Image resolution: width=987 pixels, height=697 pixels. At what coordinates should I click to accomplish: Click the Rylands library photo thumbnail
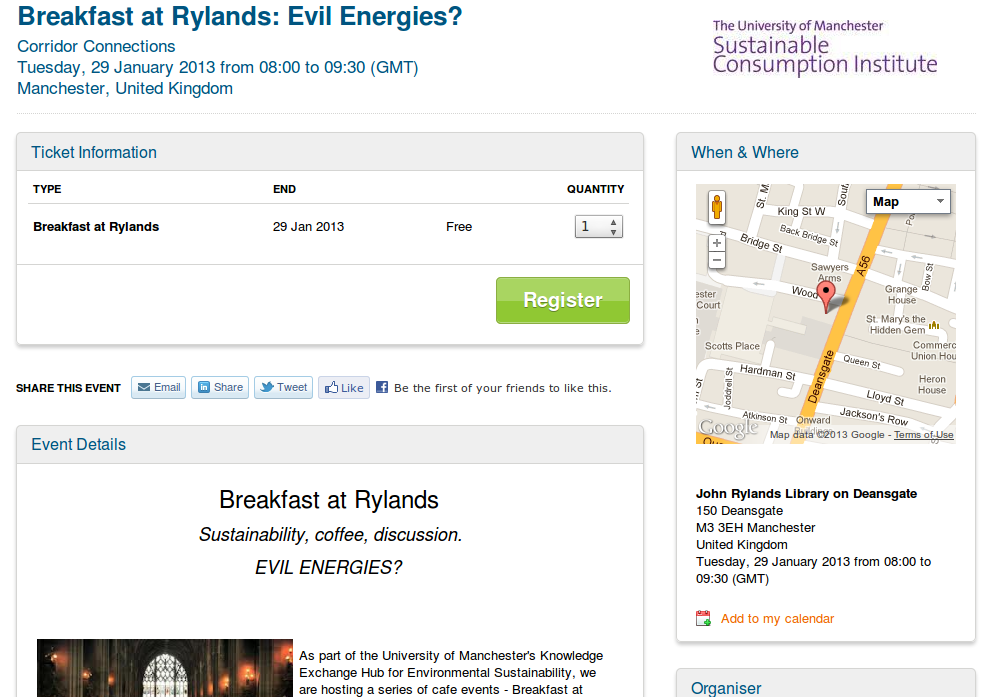click(164, 668)
